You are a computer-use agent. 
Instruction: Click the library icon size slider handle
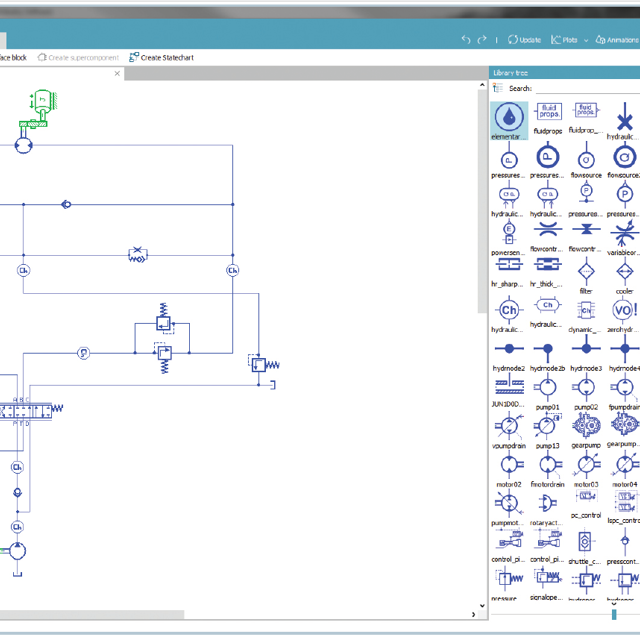coord(614,614)
